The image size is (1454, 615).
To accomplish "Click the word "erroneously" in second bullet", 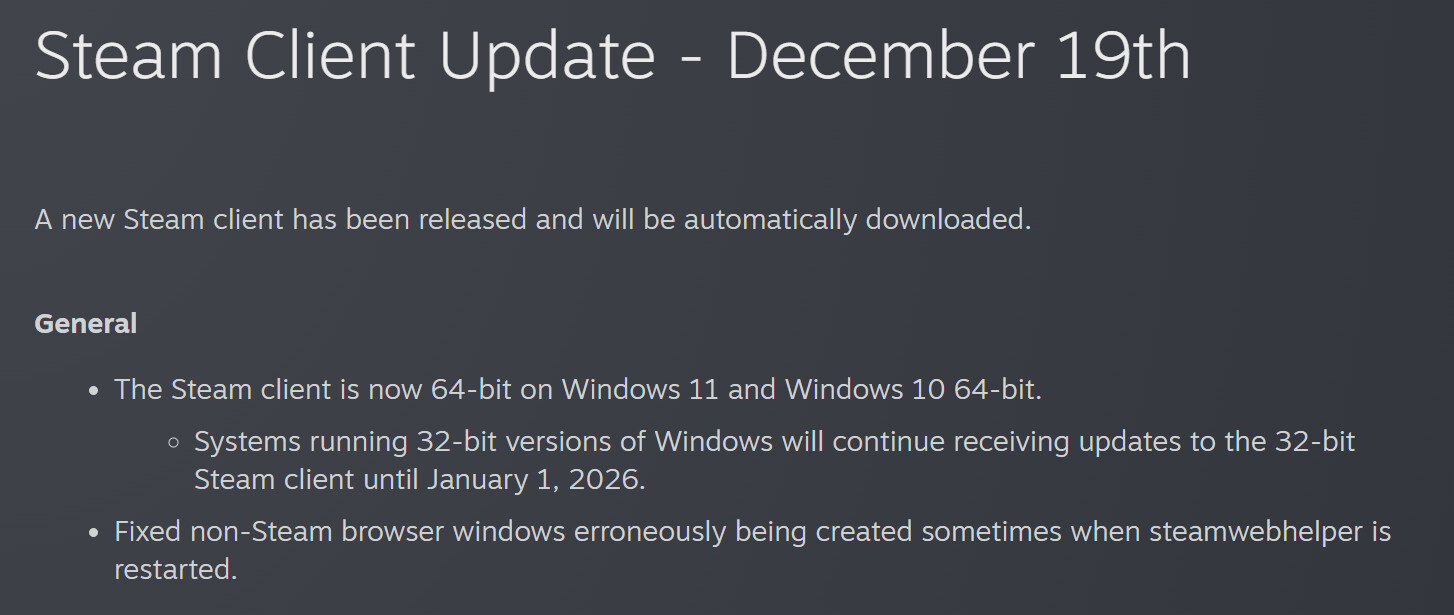I will pyautogui.click(x=650, y=531).
